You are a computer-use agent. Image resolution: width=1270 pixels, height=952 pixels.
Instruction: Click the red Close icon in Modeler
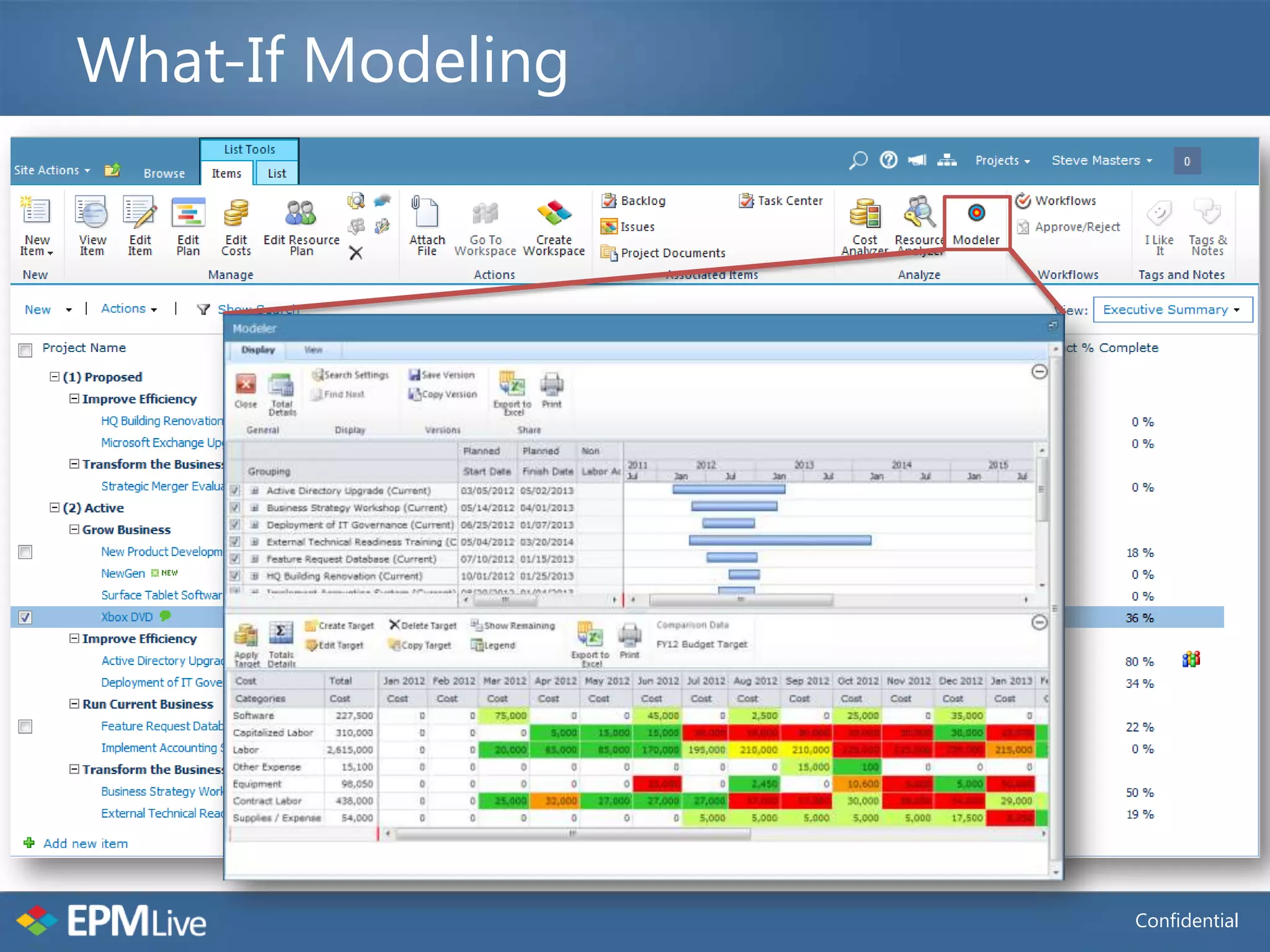pyautogui.click(x=246, y=384)
